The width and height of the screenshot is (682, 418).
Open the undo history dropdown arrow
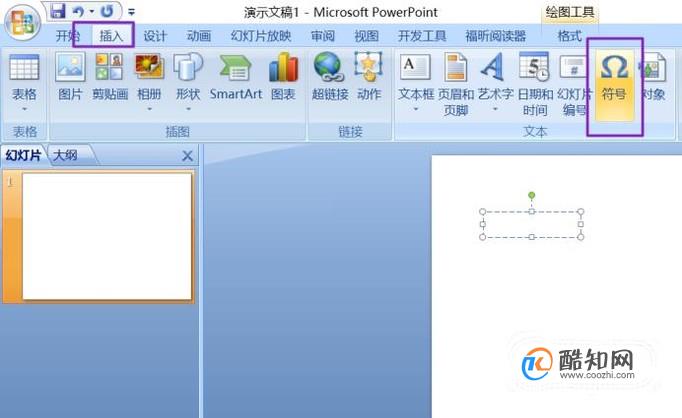click(x=92, y=11)
